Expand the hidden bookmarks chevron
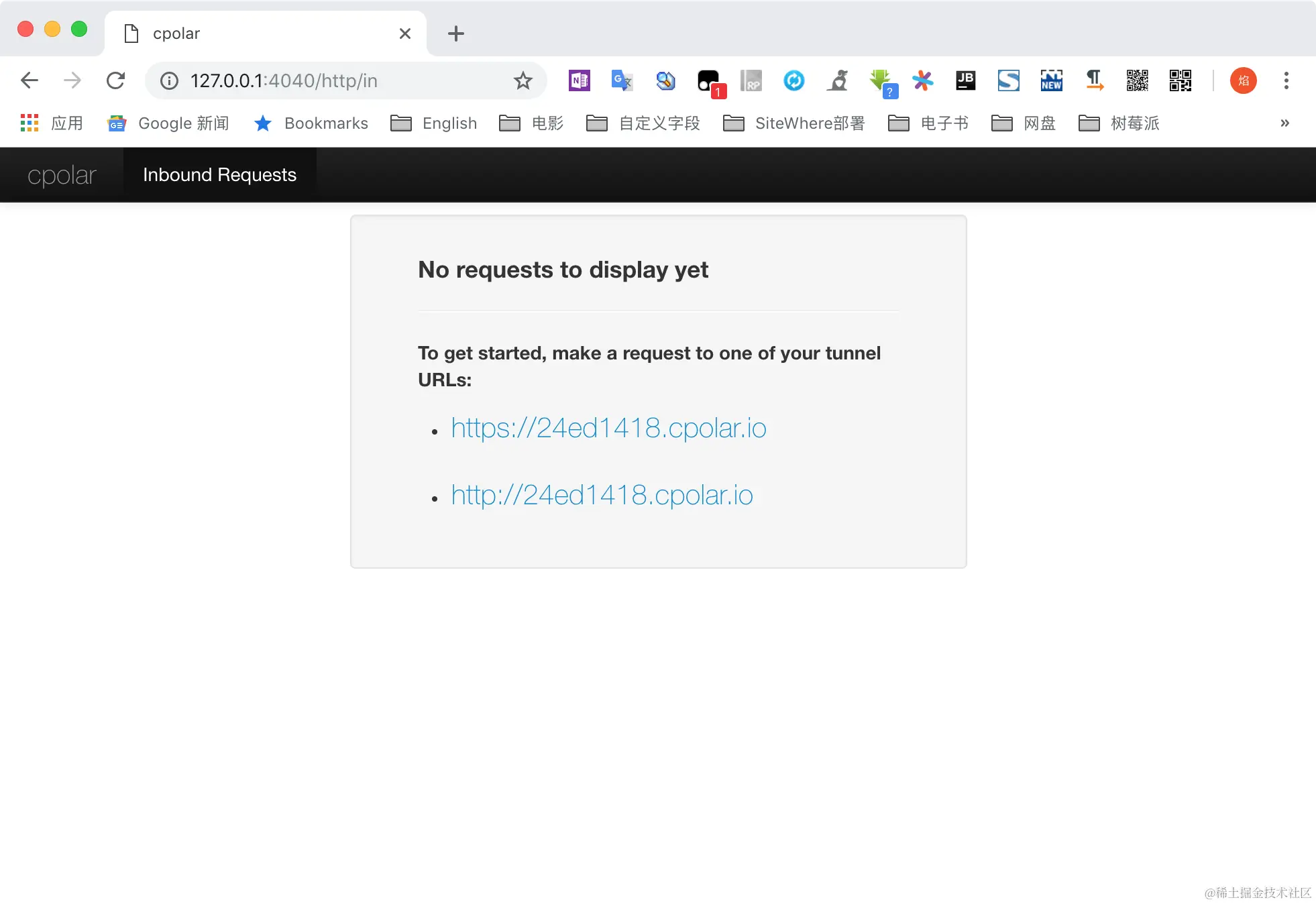The height and width of the screenshot is (904, 1316). 1284,123
